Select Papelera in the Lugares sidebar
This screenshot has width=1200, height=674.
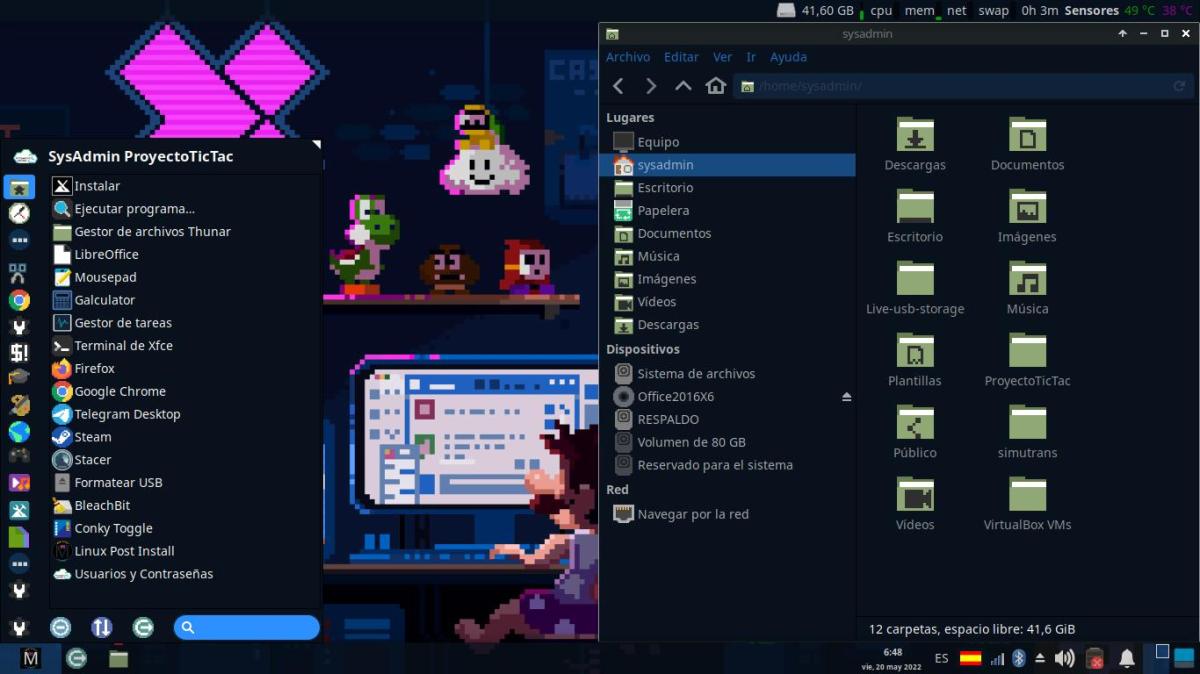663,211
